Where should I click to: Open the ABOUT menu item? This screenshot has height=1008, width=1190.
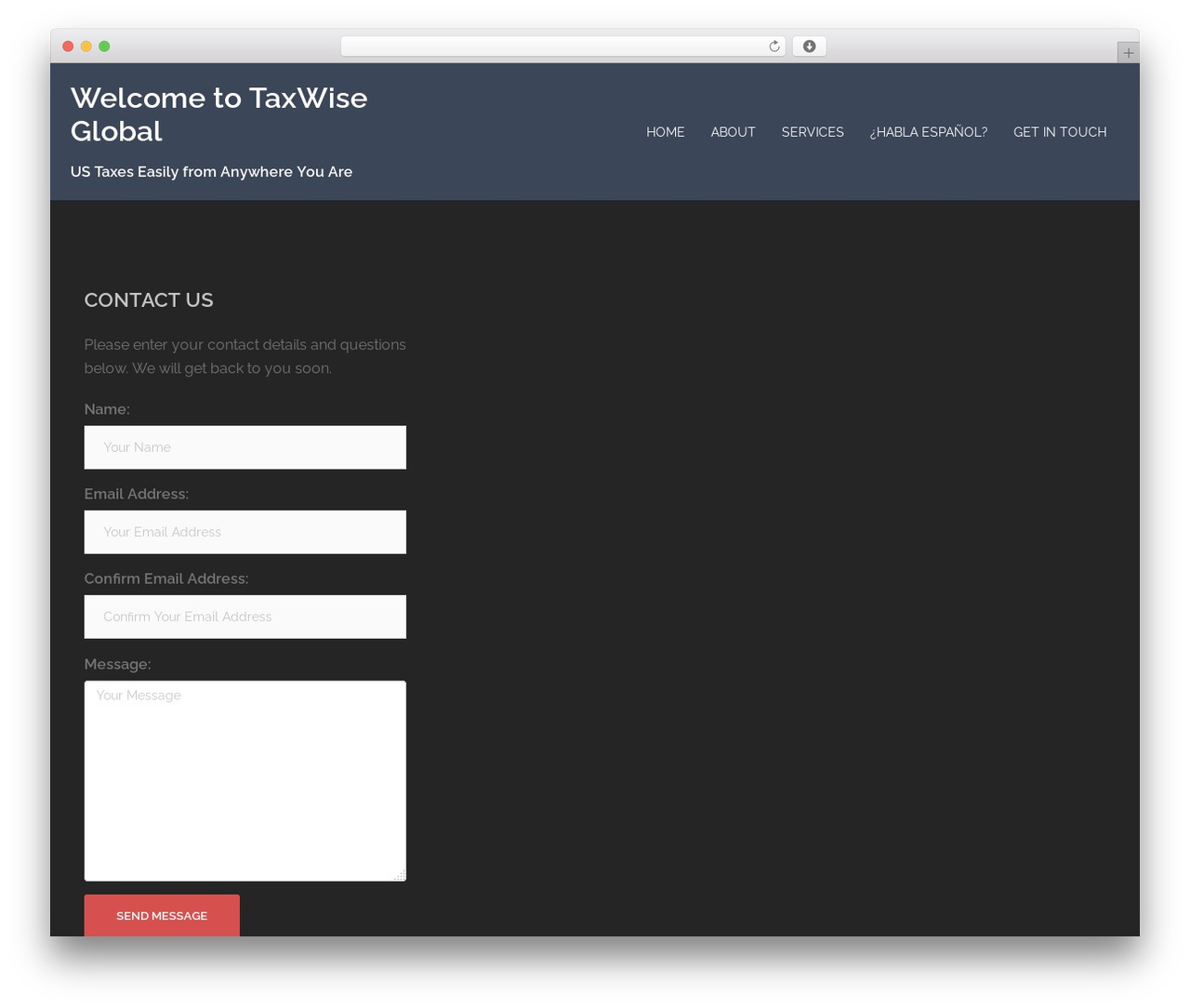point(733,132)
